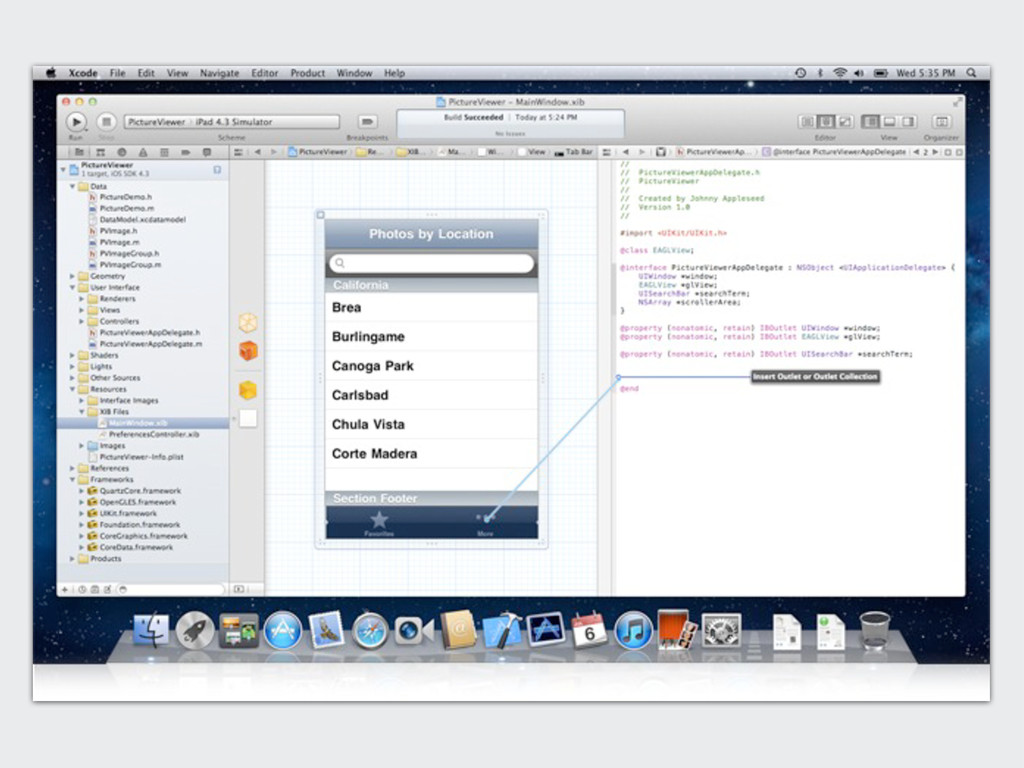This screenshot has height=768, width=1024.
Task: Click the search field in the iPhone view
Action: (431, 263)
